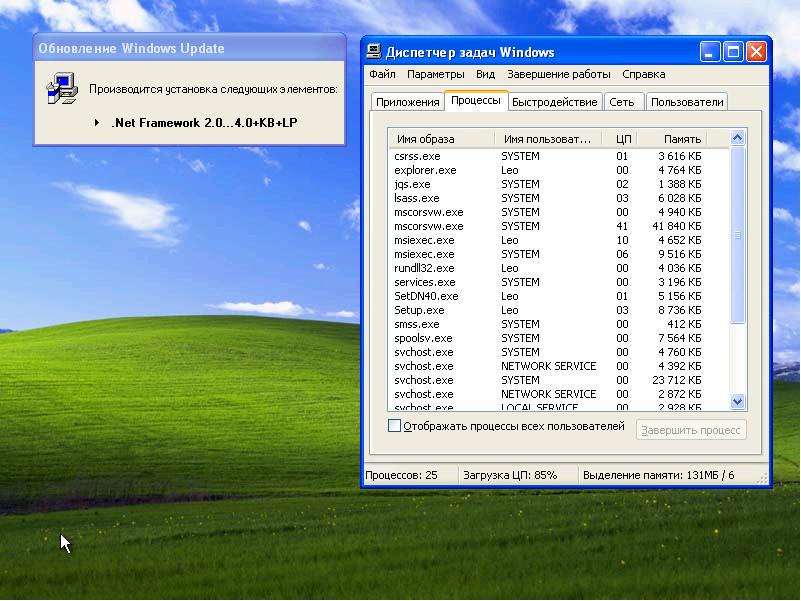Screen dimensions: 801x601
Task: Switch to the Быстродействие tab
Action: pyautogui.click(x=555, y=102)
